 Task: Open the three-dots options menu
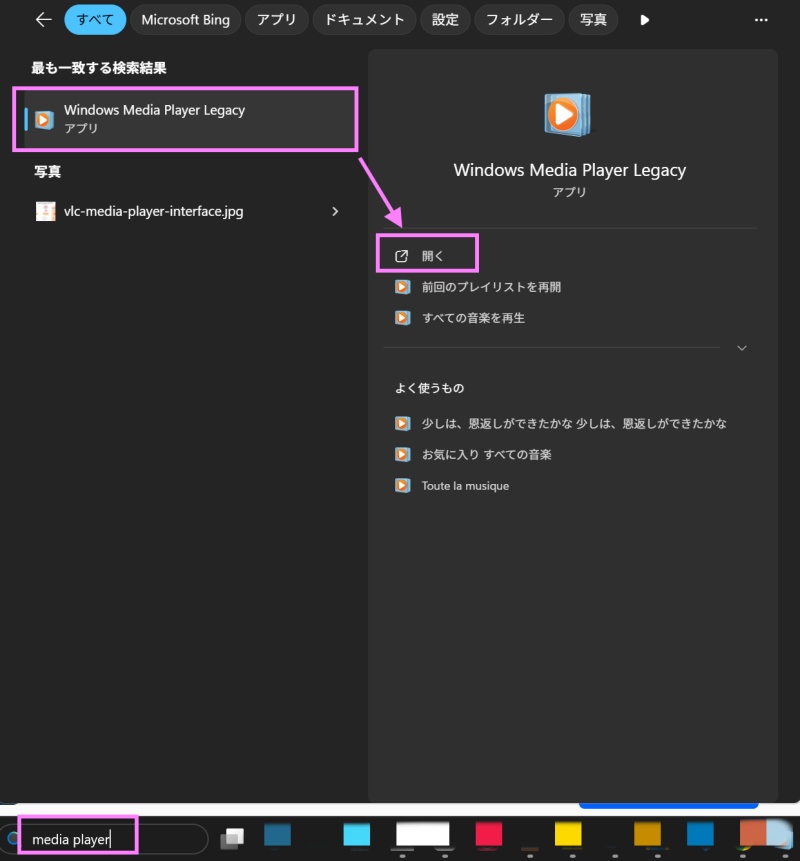click(x=761, y=20)
